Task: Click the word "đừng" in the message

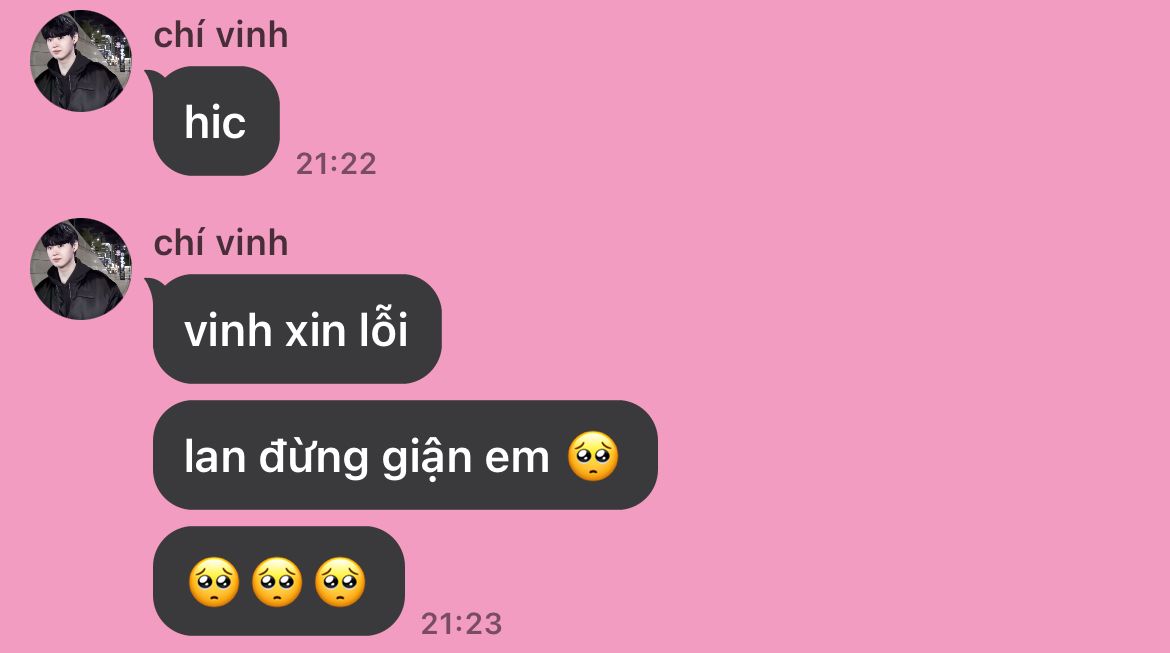Action: click(313, 457)
